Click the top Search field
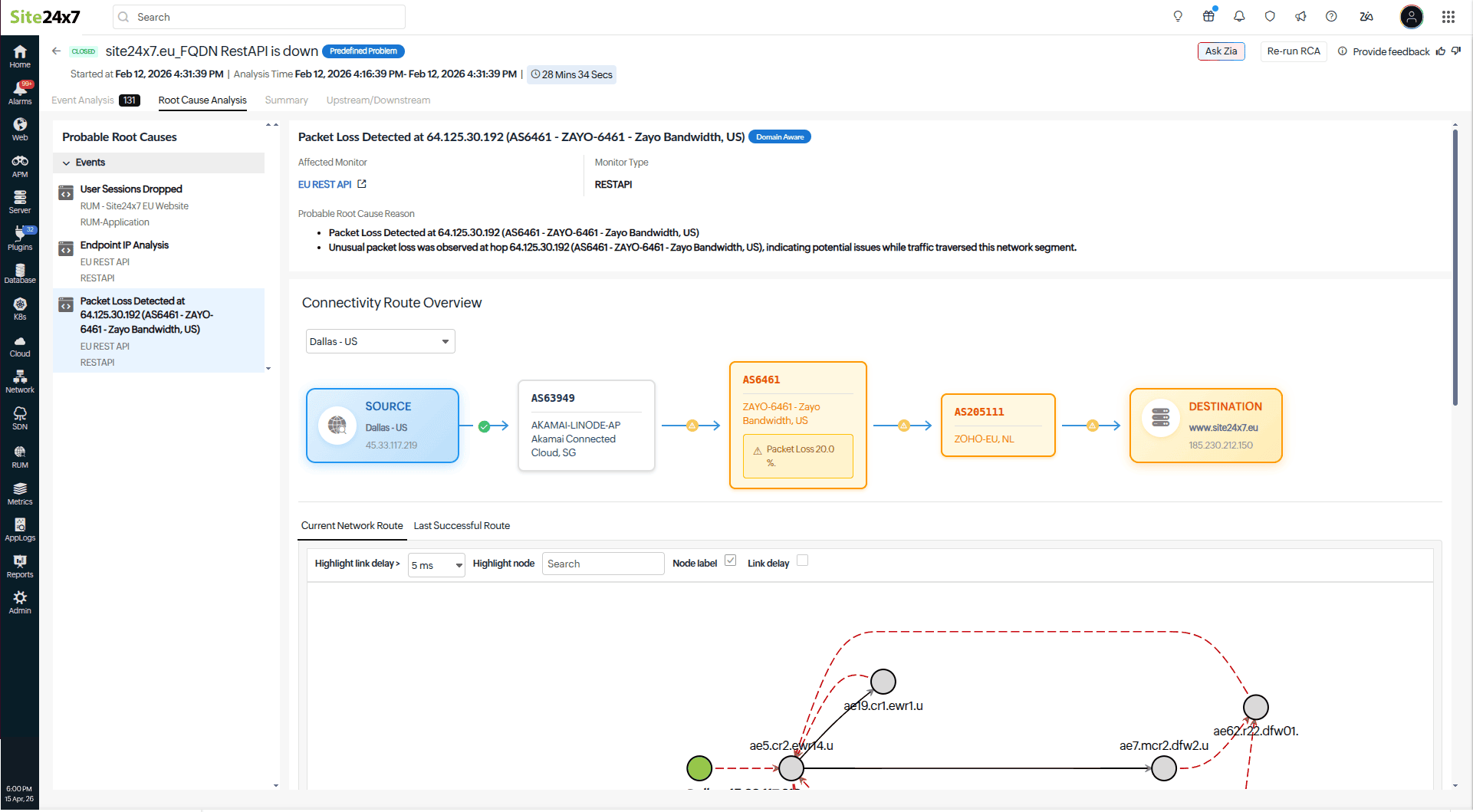This screenshot has height=812, width=1473. pos(259,17)
